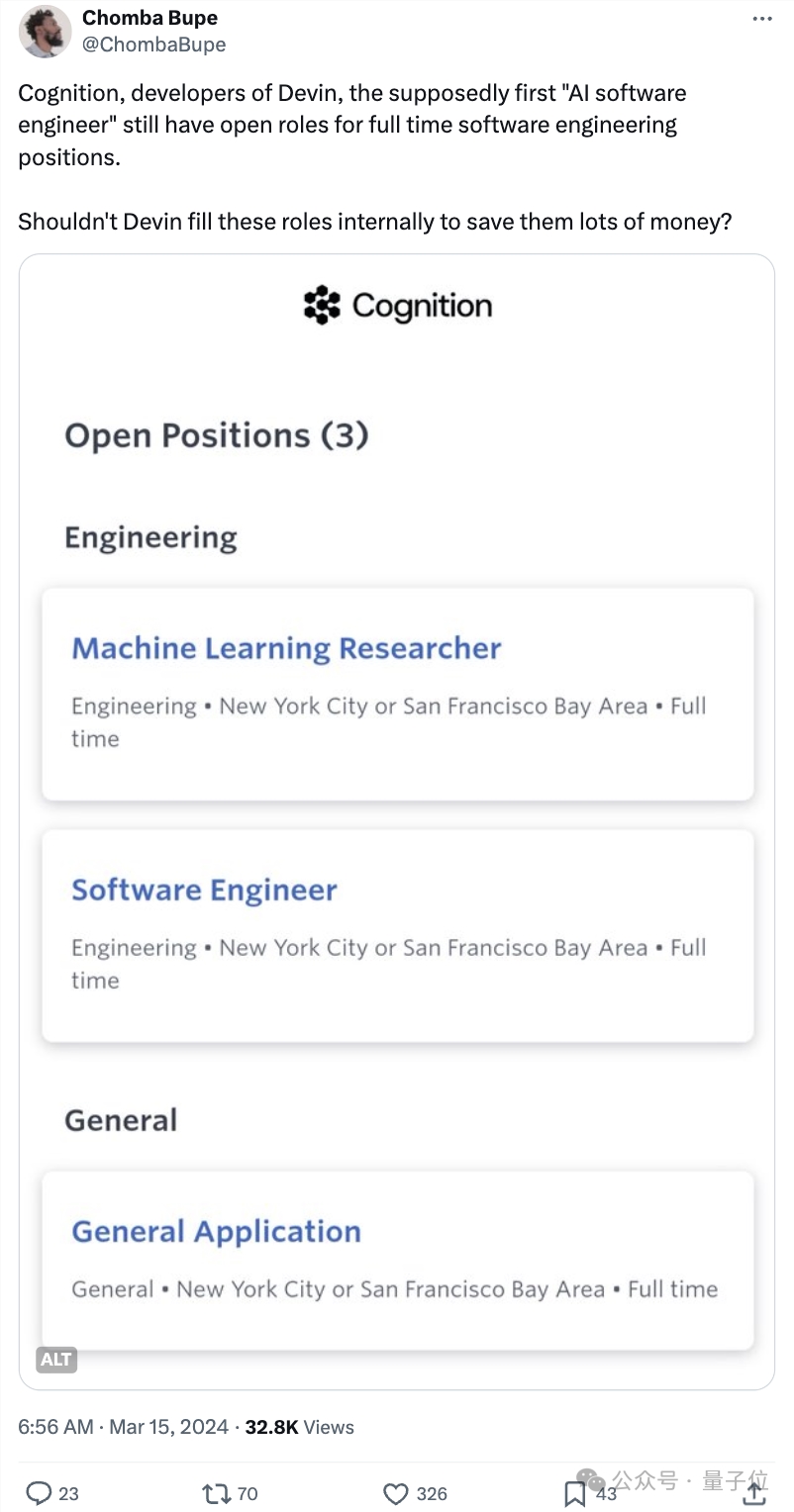Bookmark this tweet

[x=574, y=1492]
